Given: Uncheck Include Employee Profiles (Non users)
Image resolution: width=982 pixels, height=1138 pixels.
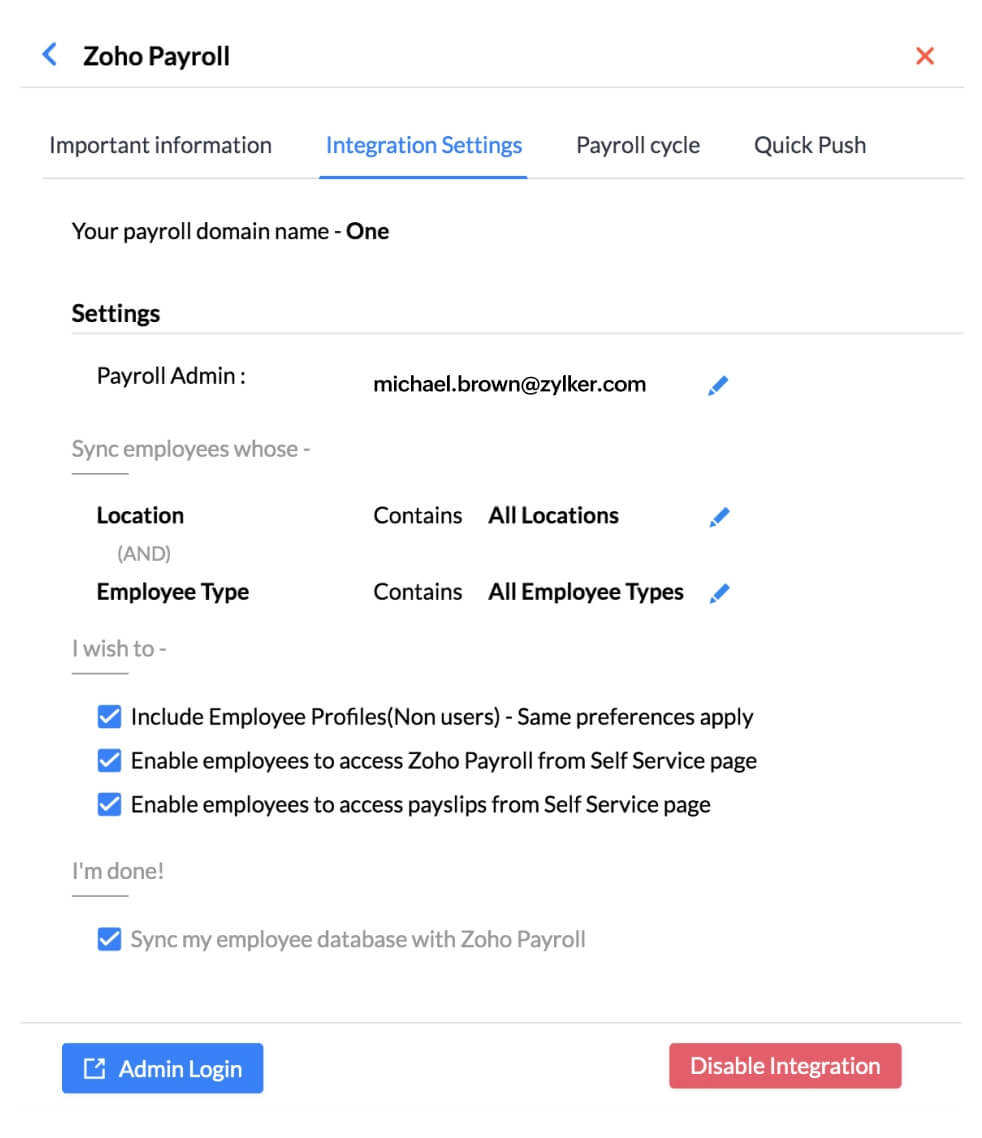Looking at the screenshot, I should coord(109,717).
